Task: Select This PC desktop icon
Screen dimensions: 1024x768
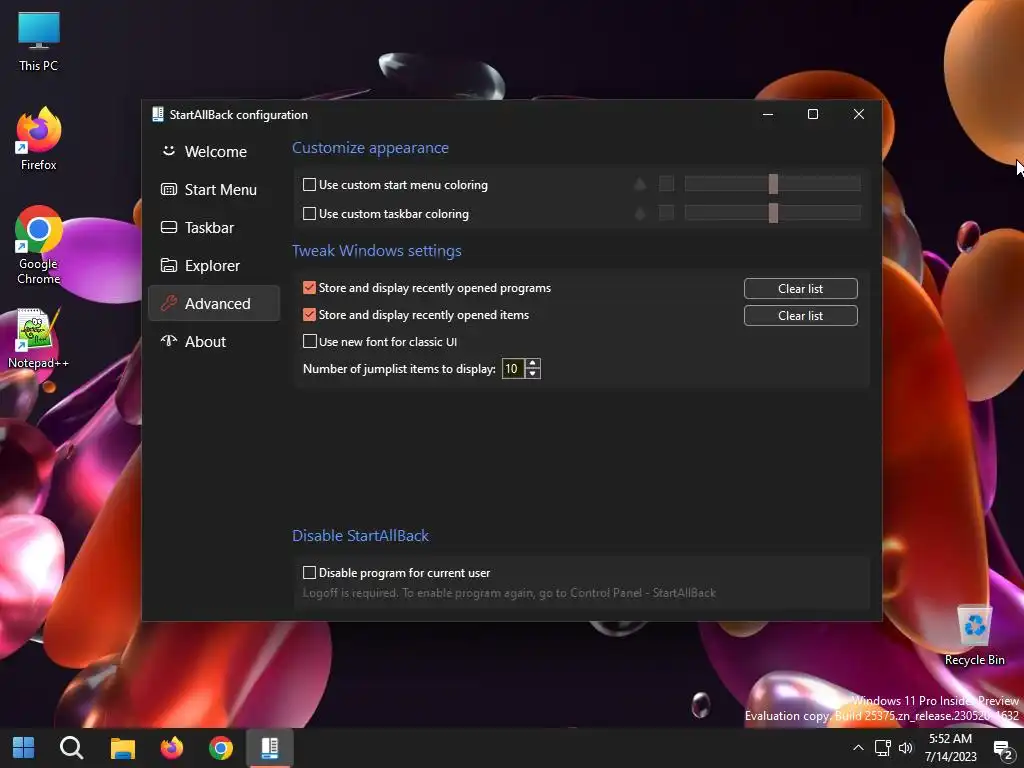Action: click(39, 41)
